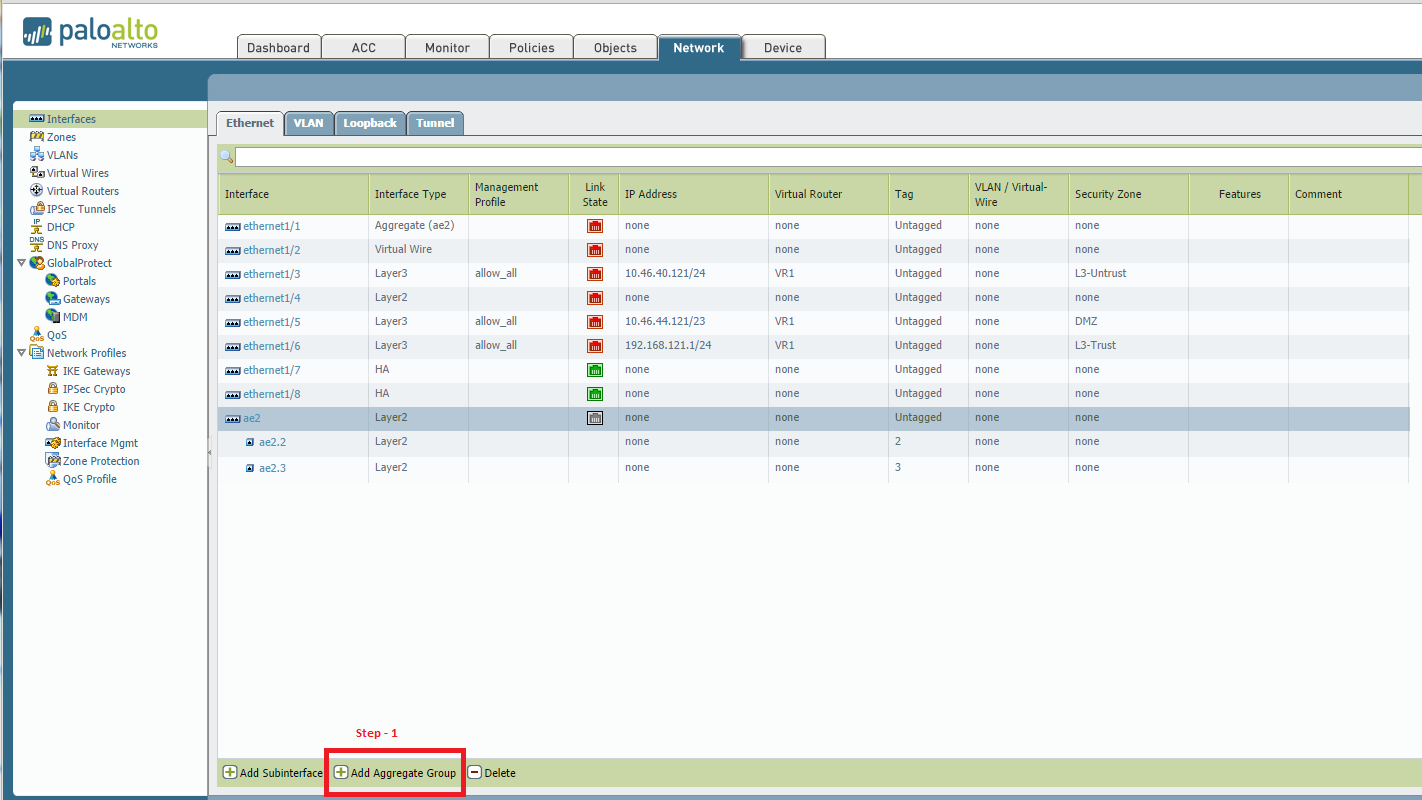Open the VLAN interfaces tab
The height and width of the screenshot is (800, 1422).
[x=308, y=123]
